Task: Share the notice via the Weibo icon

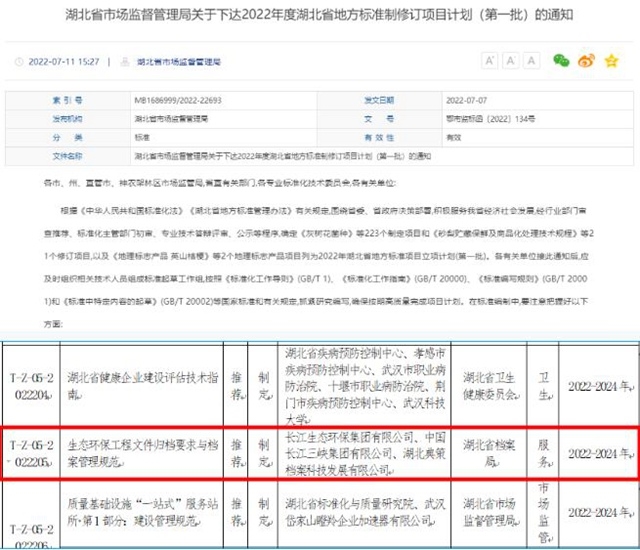Action: (586, 61)
